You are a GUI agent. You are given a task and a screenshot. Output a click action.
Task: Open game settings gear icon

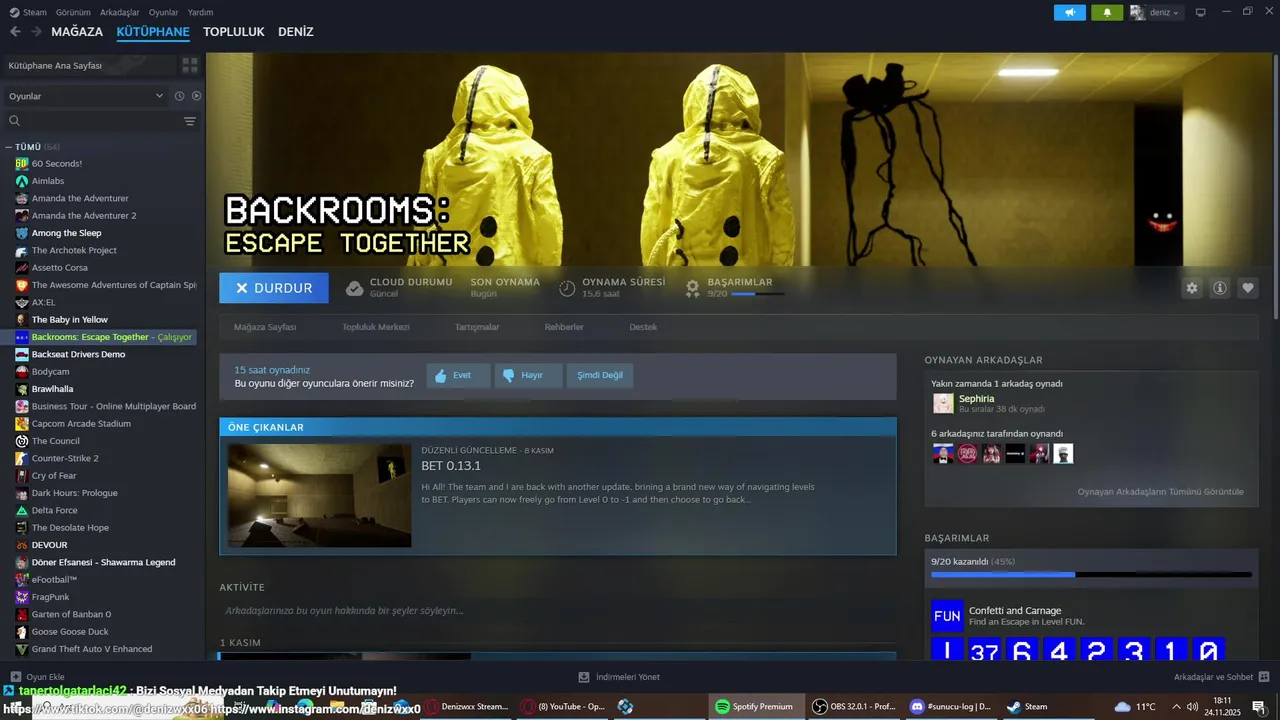tap(1192, 288)
